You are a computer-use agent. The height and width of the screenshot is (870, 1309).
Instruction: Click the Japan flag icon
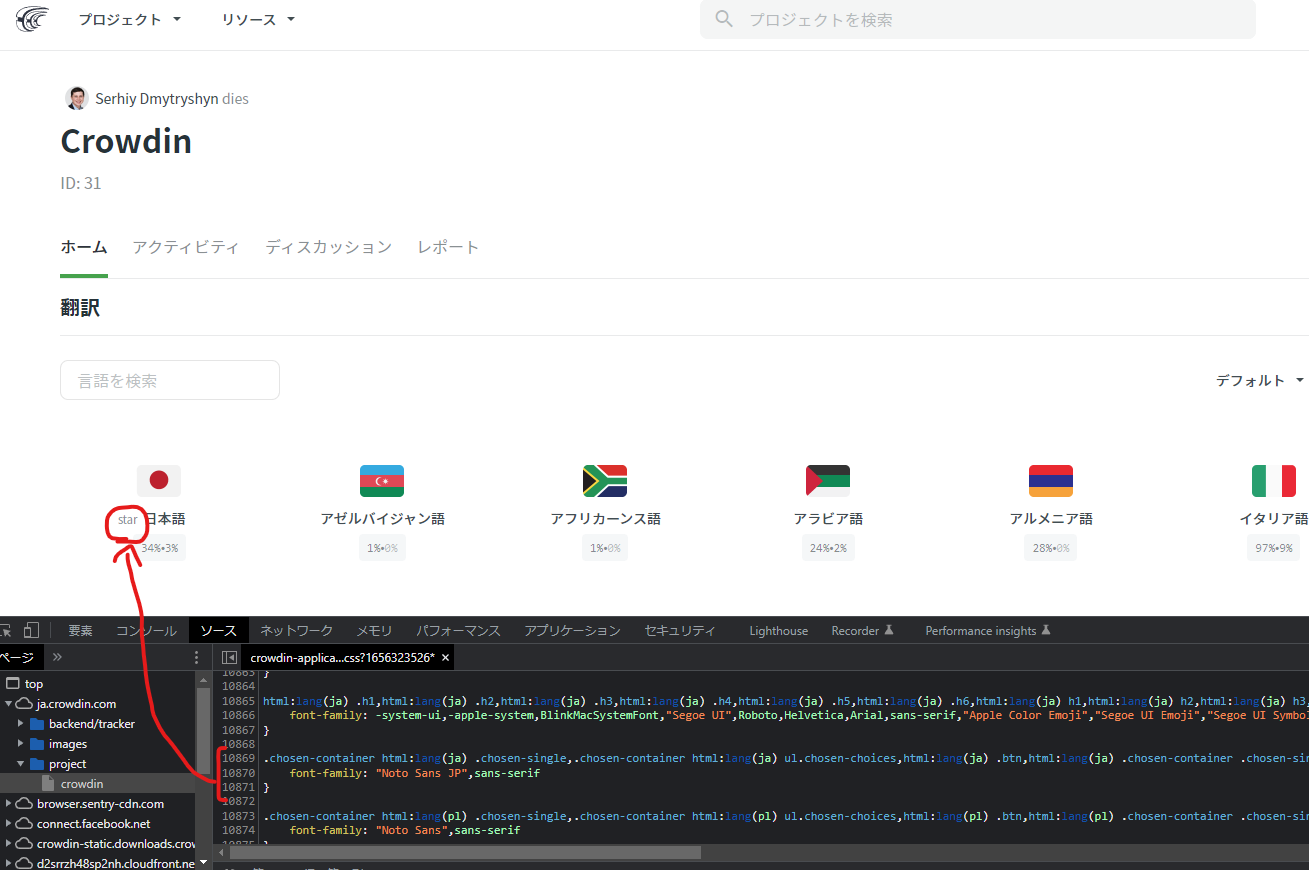(159, 480)
